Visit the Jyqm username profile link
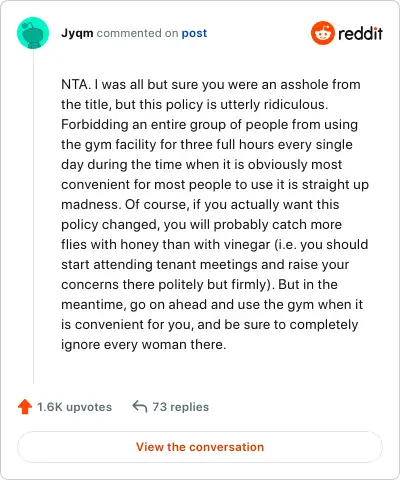The image size is (400, 480). (77, 34)
